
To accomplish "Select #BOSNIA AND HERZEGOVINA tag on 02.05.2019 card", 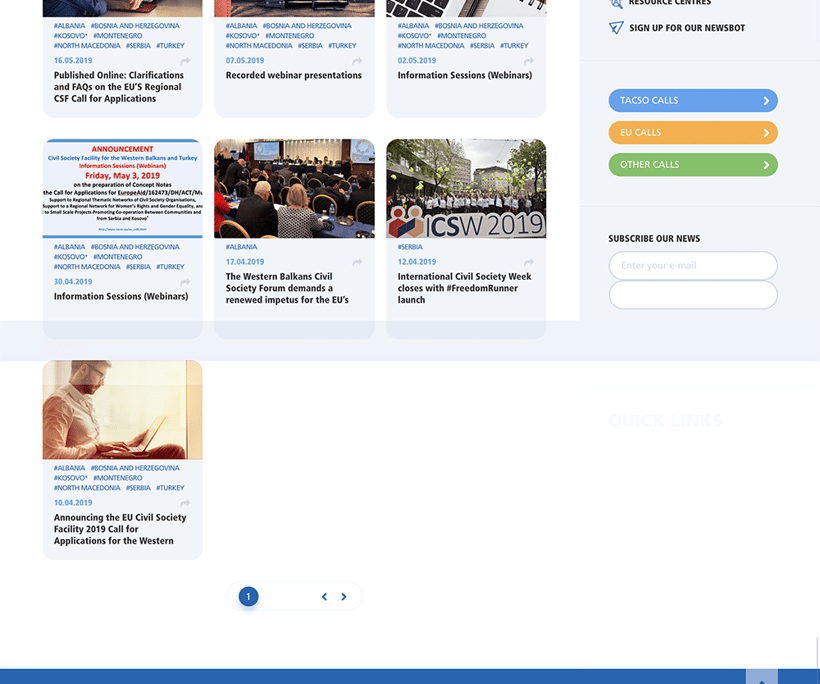I will pos(479,26).
